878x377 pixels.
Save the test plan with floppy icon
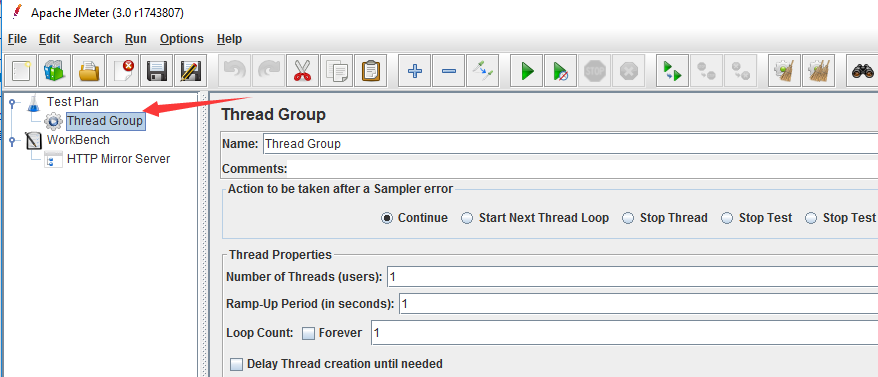(x=157, y=71)
